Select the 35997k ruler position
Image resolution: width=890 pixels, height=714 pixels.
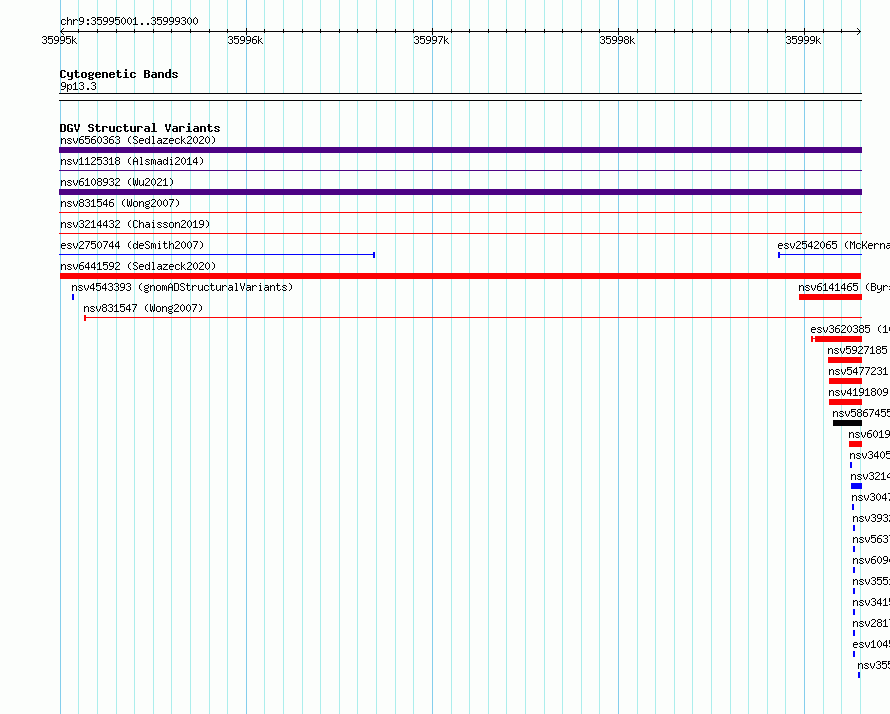pyautogui.click(x=431, y=40)
